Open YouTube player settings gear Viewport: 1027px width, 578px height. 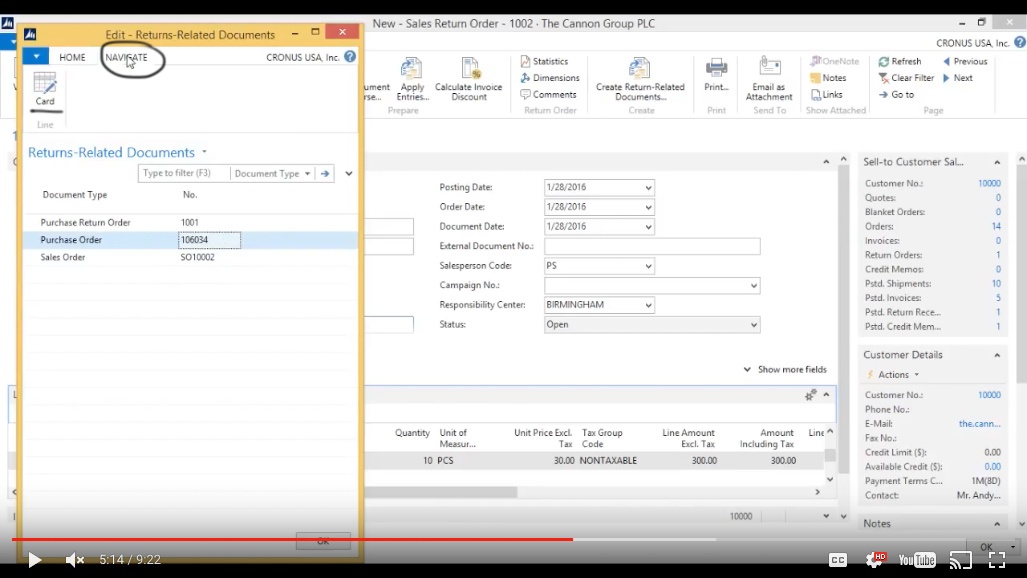tap(876, 559)
